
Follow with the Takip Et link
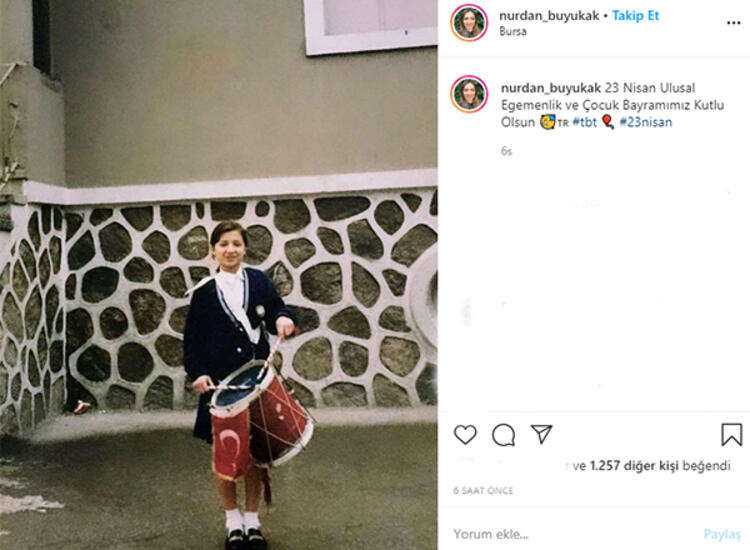635,16
